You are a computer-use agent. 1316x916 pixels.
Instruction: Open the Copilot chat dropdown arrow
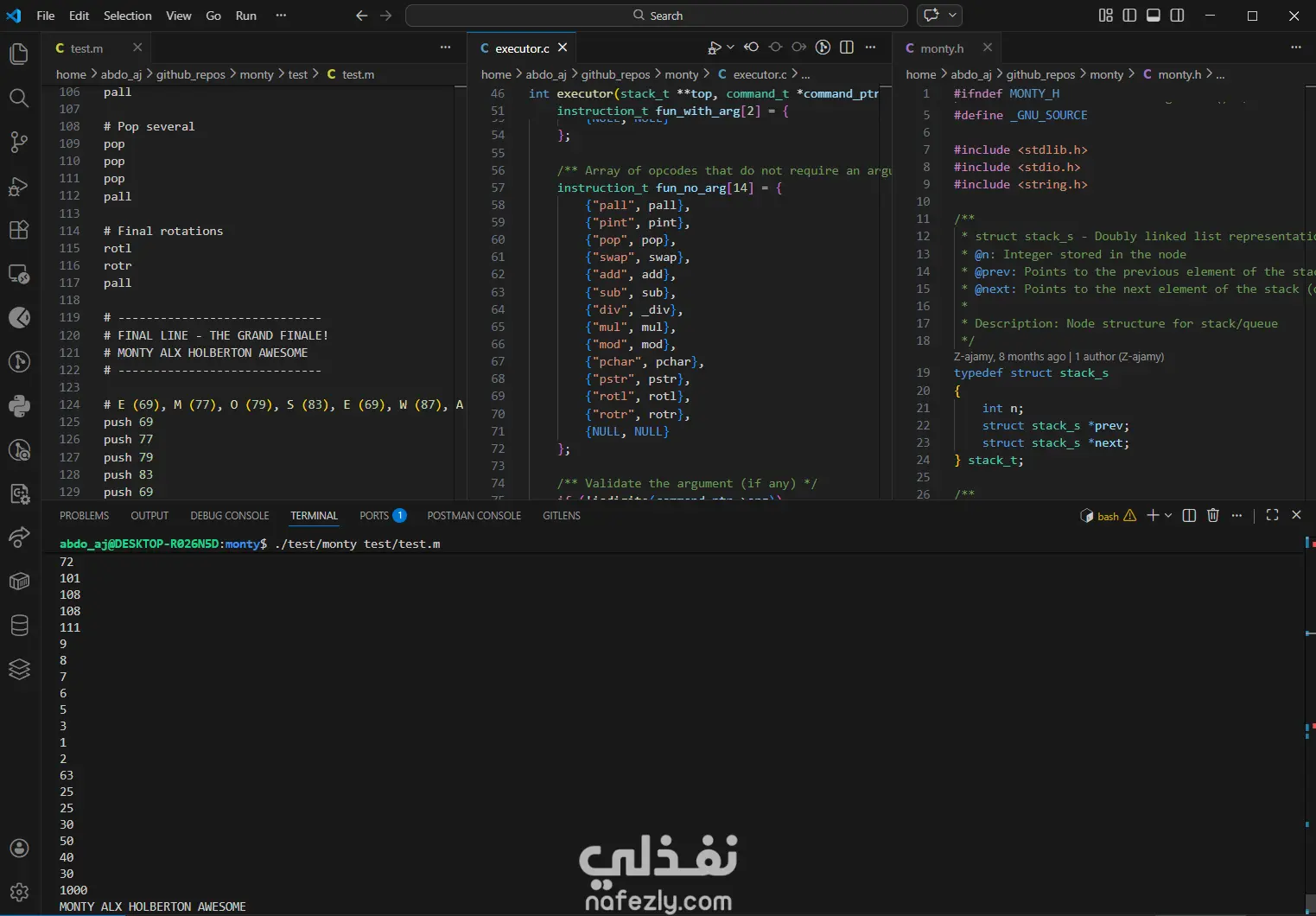pos(952,16)
